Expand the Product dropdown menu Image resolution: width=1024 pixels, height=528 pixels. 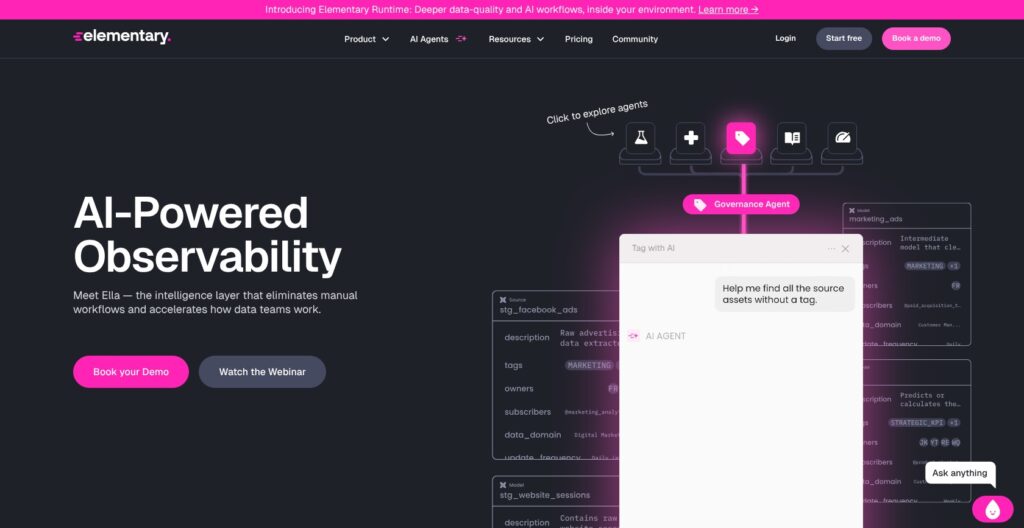coord(366,39)
